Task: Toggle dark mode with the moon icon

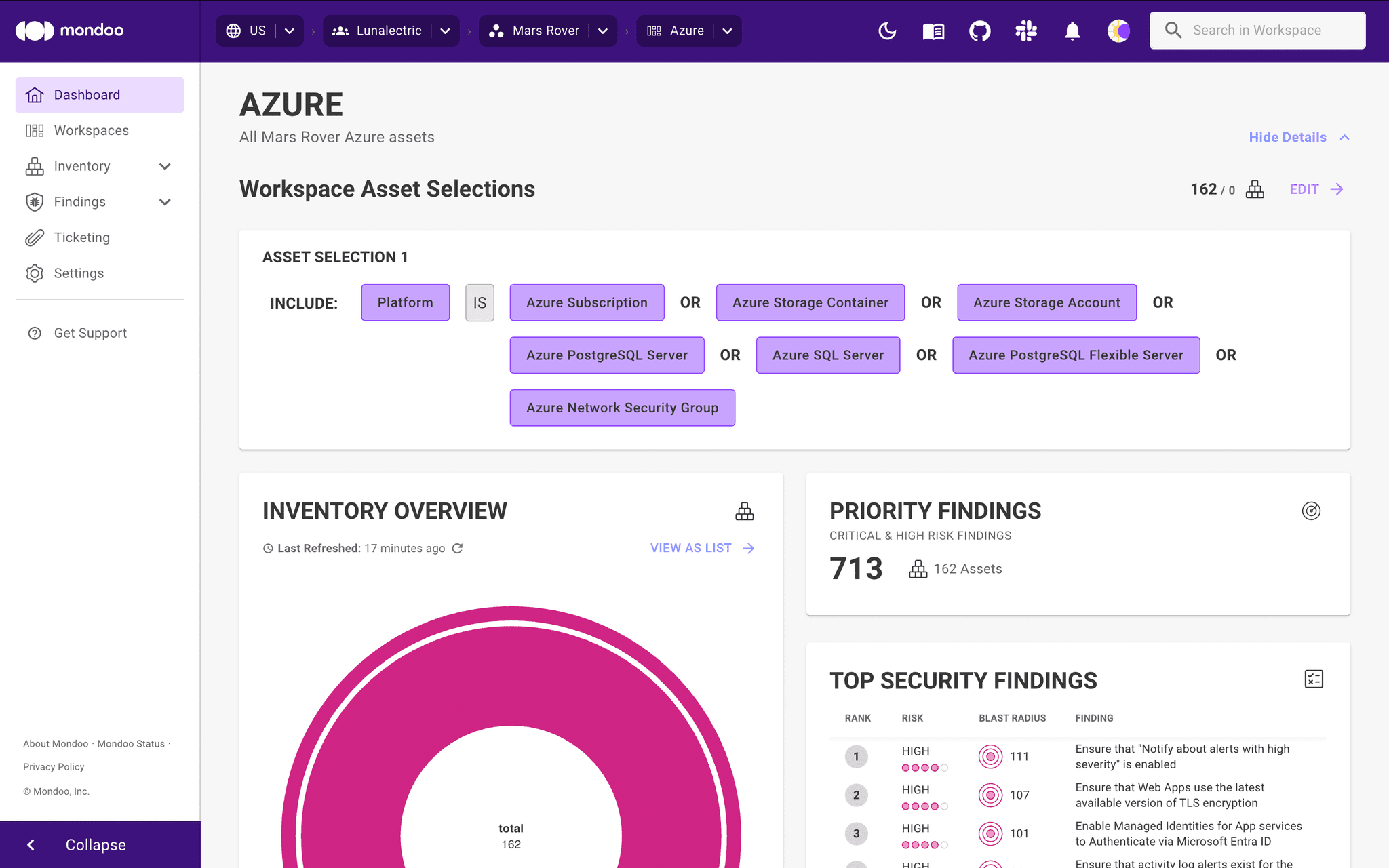Action: pyautogui.click(x=888, y=31)
